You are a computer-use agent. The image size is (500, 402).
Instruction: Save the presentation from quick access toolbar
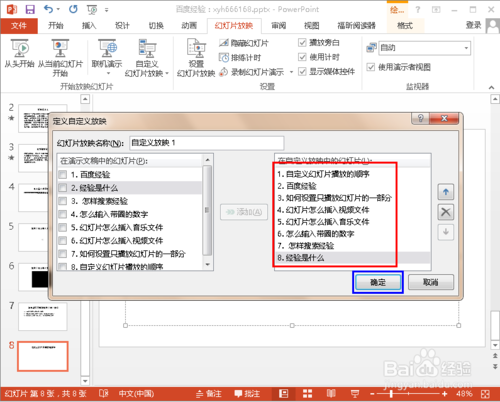30,9
